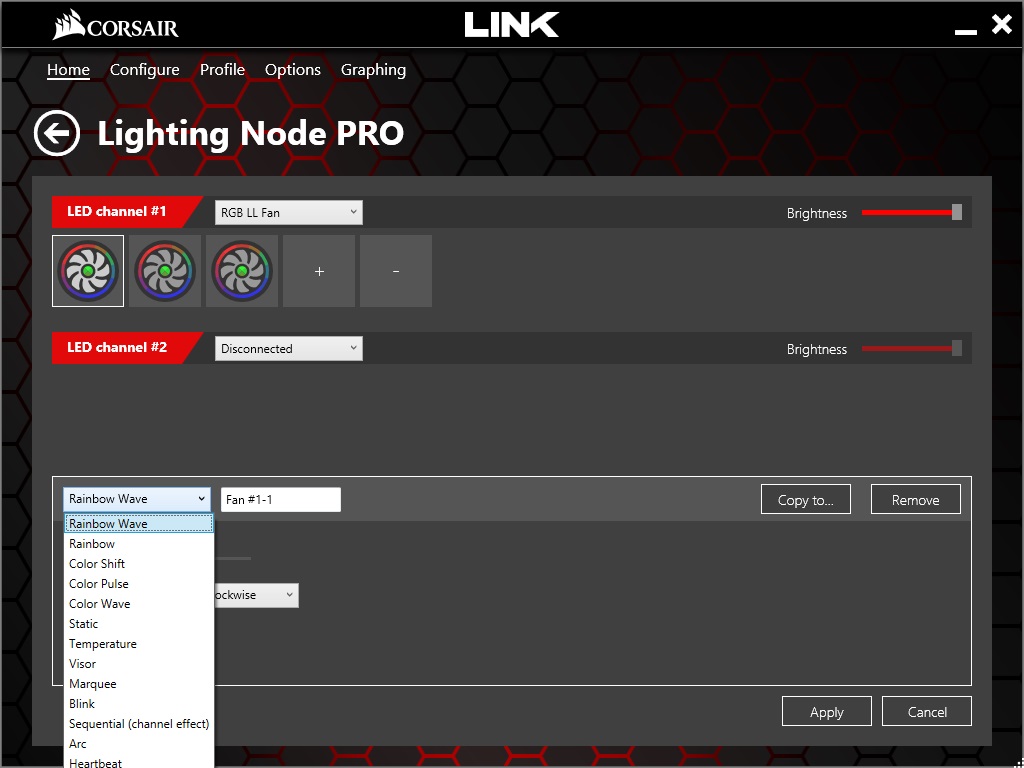Viewport: 1024px width, 768px height.
Task: Choose Rainbow Wave from the effect list
Action: pos(138,524)
